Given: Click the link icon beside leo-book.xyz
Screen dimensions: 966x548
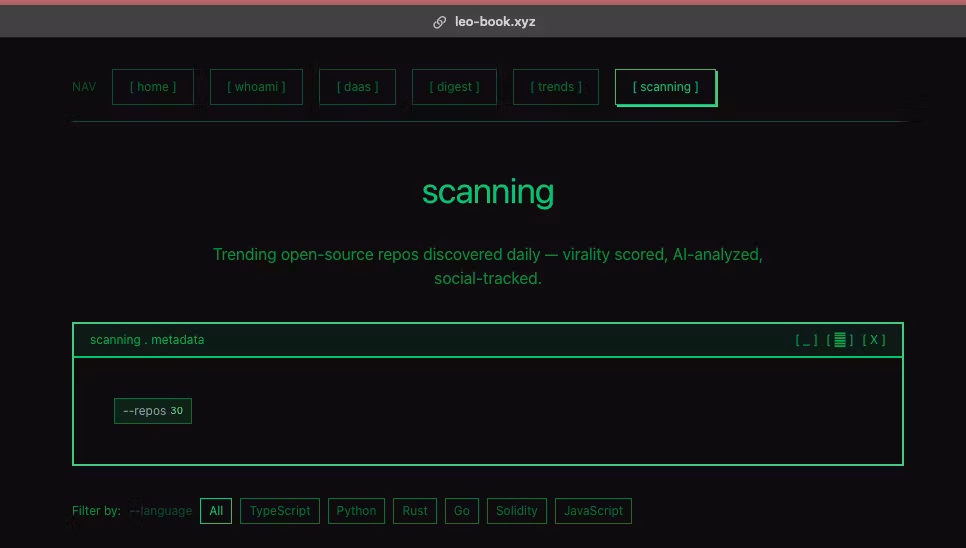Looking at the screenshot, I should click(439, 22).
